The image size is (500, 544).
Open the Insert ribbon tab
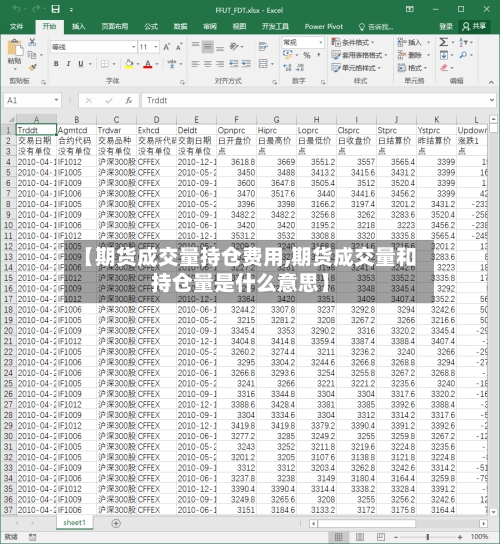(78, 26)
